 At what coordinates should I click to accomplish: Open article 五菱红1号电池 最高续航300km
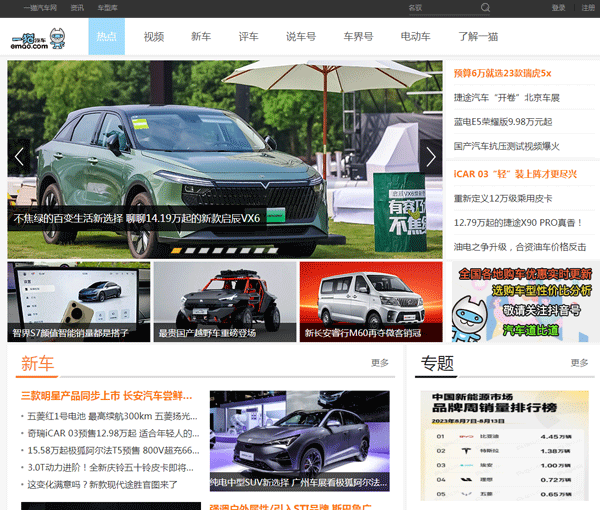tap(112, 416)
